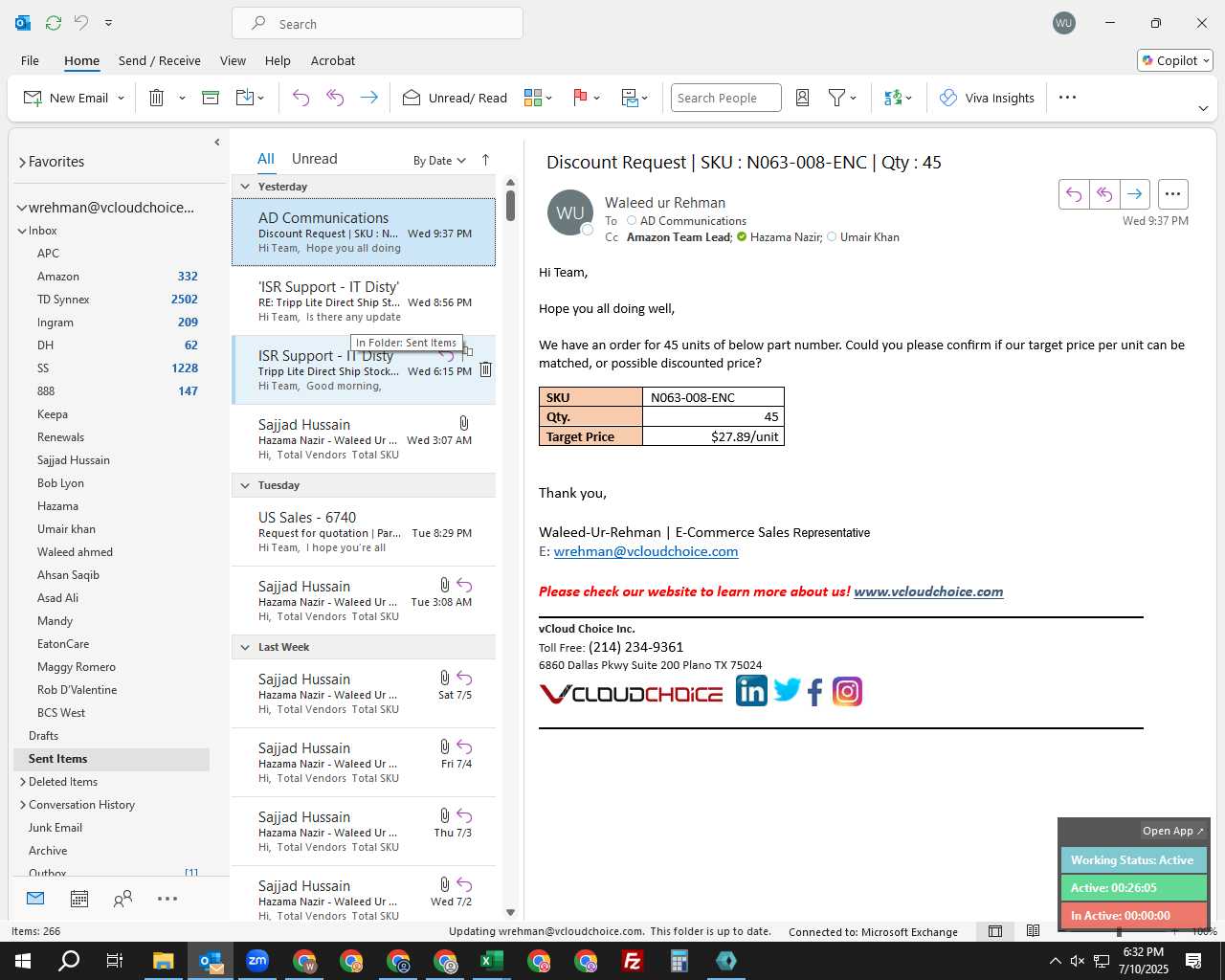Switch to the Send / Receive tab
Viewport: 1225px width, 980px height.
point(160,60)
